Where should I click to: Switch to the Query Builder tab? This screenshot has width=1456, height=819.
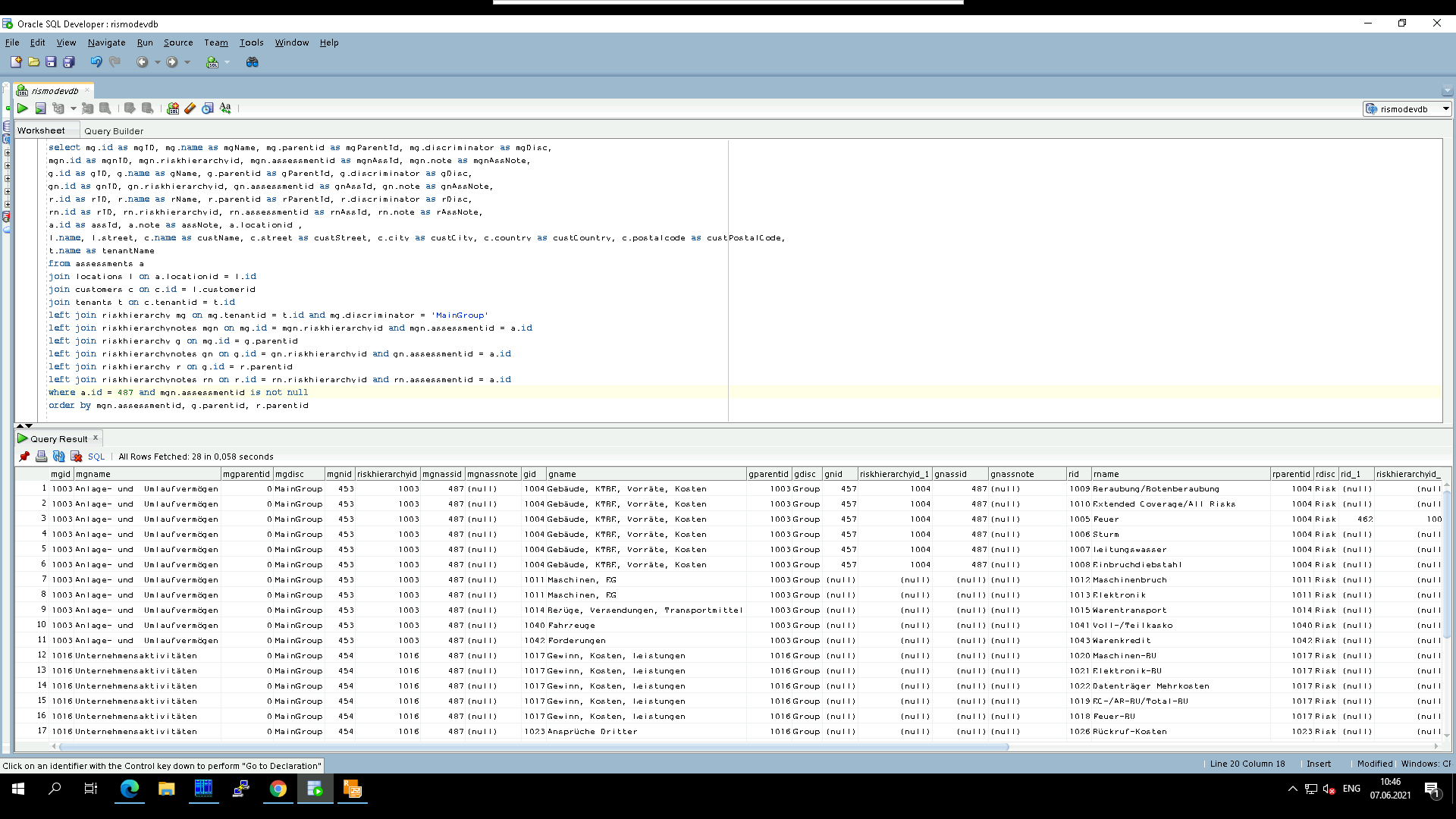(x=114, y=130)
